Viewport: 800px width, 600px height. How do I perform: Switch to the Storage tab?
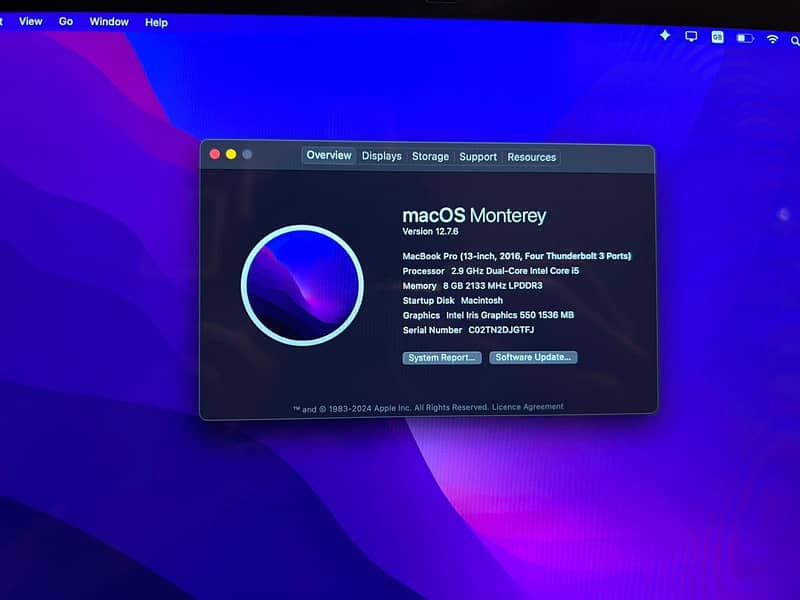click(x=430, y=157)
